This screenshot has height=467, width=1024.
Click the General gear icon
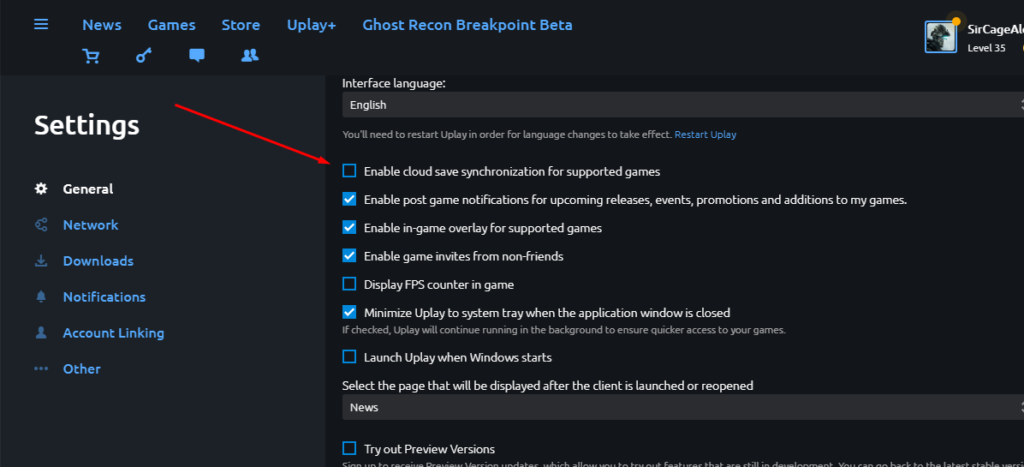click(41, 189)
